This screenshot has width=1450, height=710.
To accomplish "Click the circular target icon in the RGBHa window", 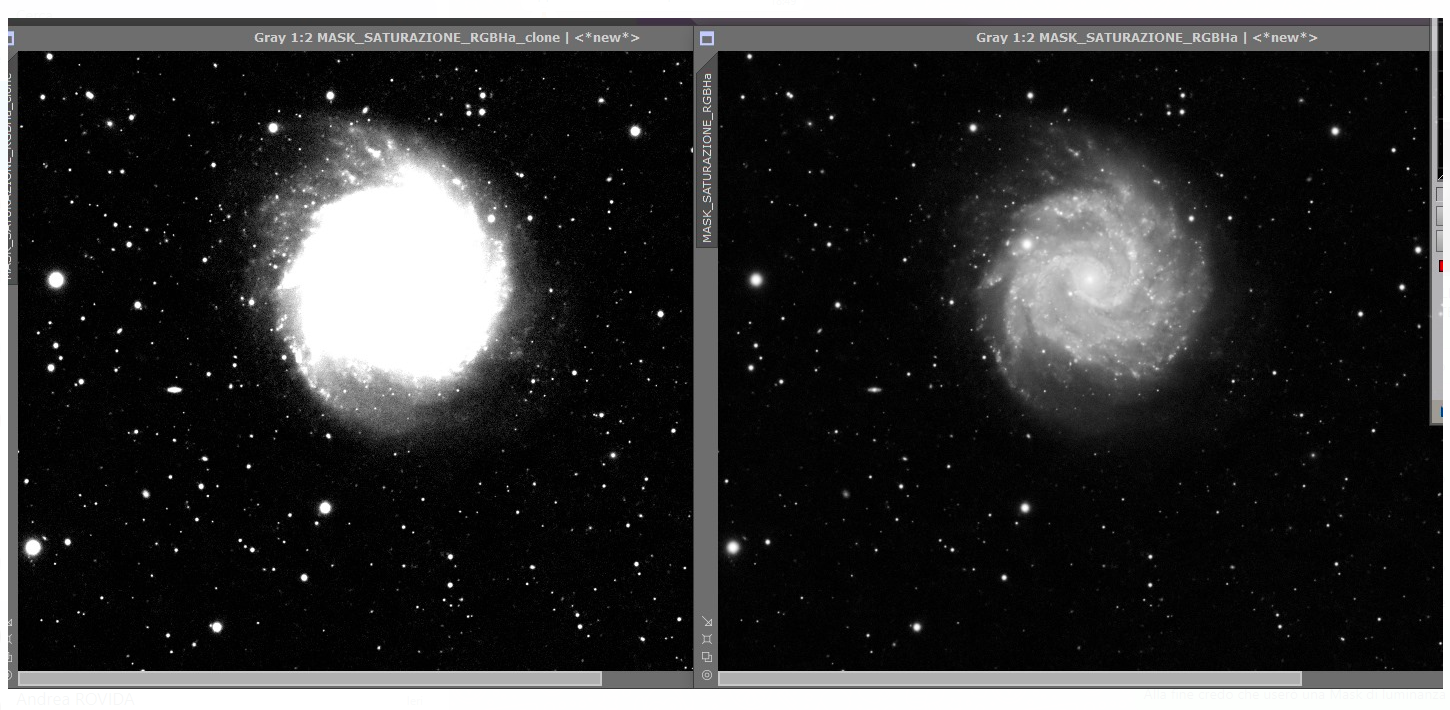I will click(x=707, y=675).
